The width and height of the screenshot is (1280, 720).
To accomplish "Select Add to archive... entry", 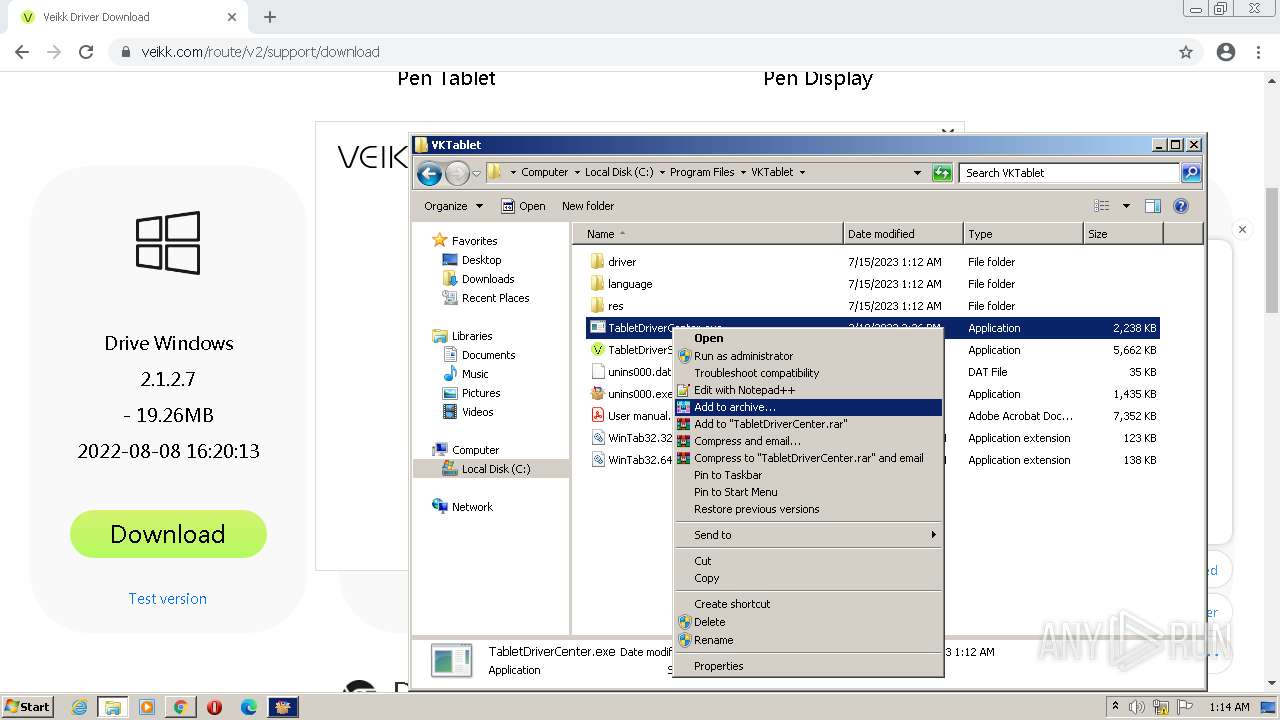I will point(808,407).
